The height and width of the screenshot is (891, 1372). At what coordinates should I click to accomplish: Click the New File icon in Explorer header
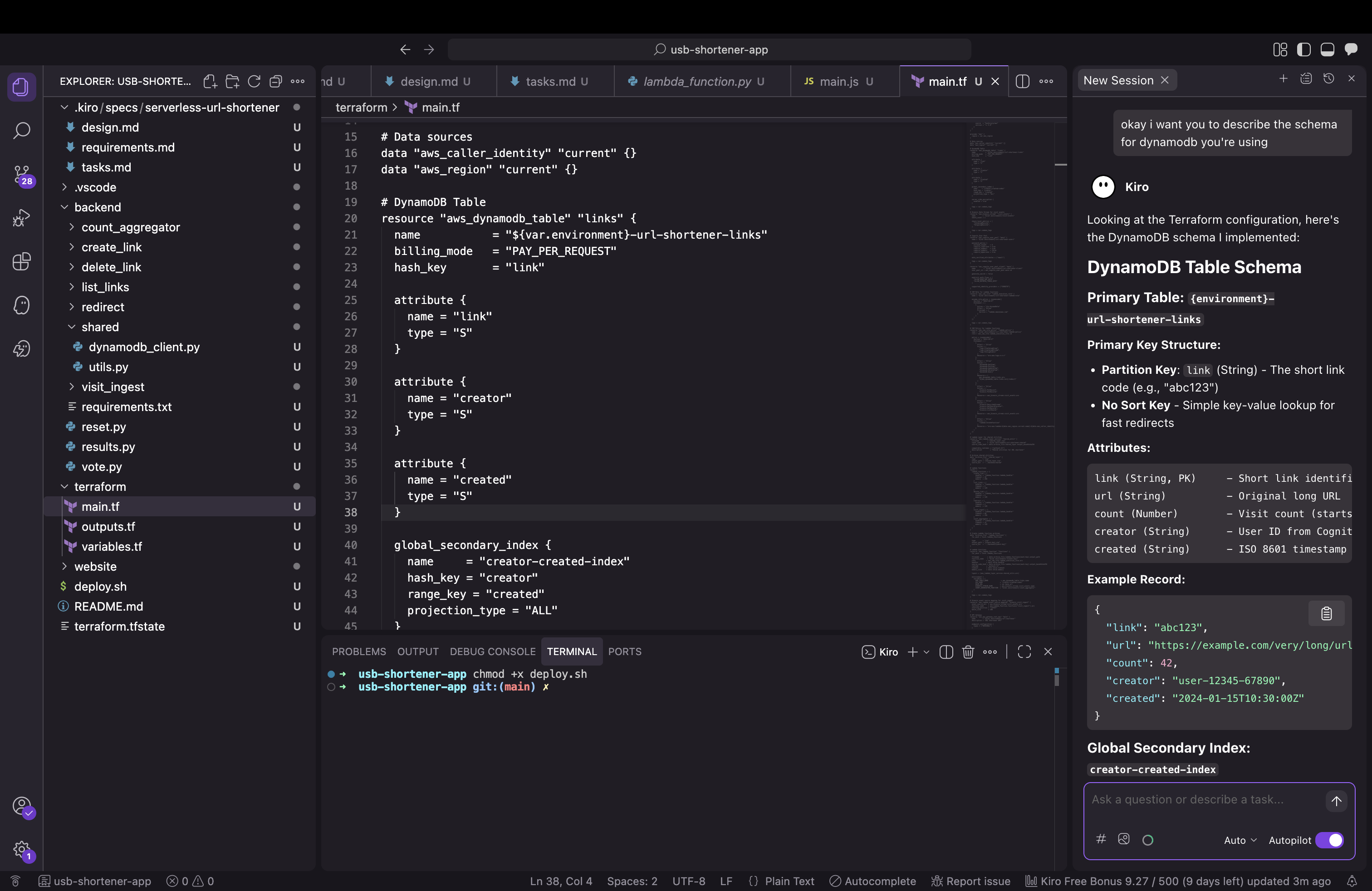click(210, 81)
